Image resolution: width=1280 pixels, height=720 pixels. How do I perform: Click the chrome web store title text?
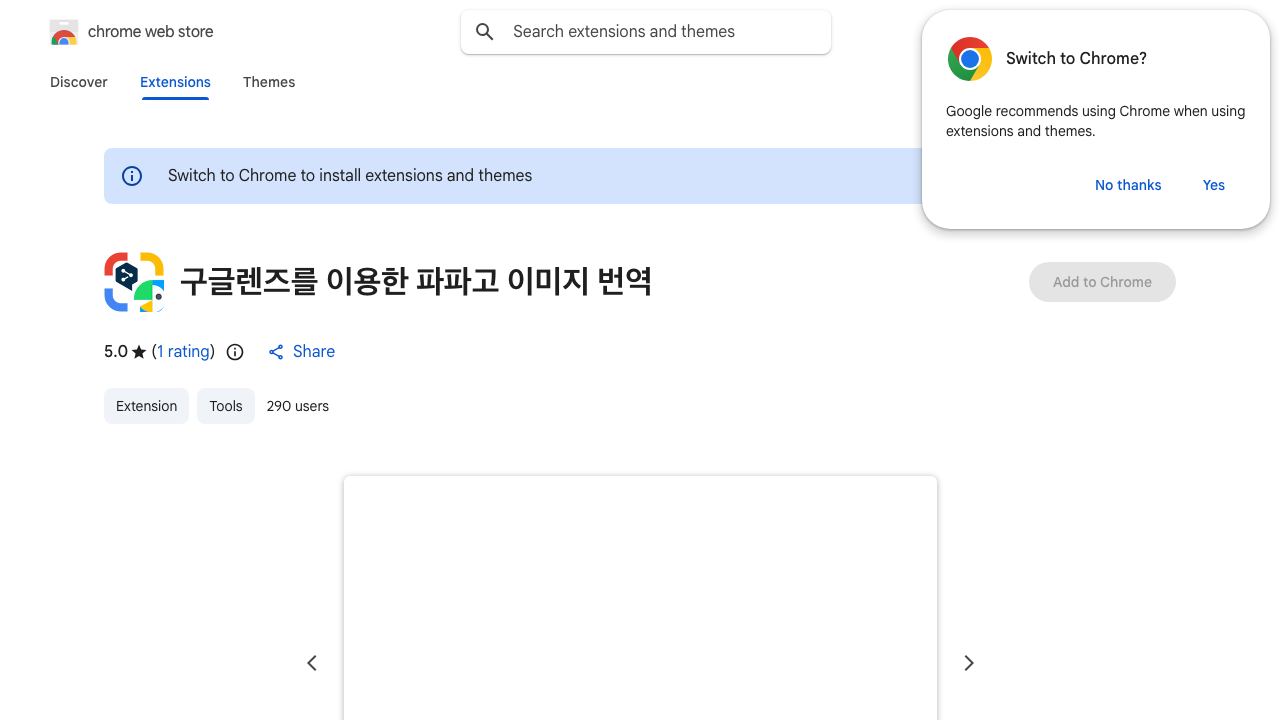[151, 32]
